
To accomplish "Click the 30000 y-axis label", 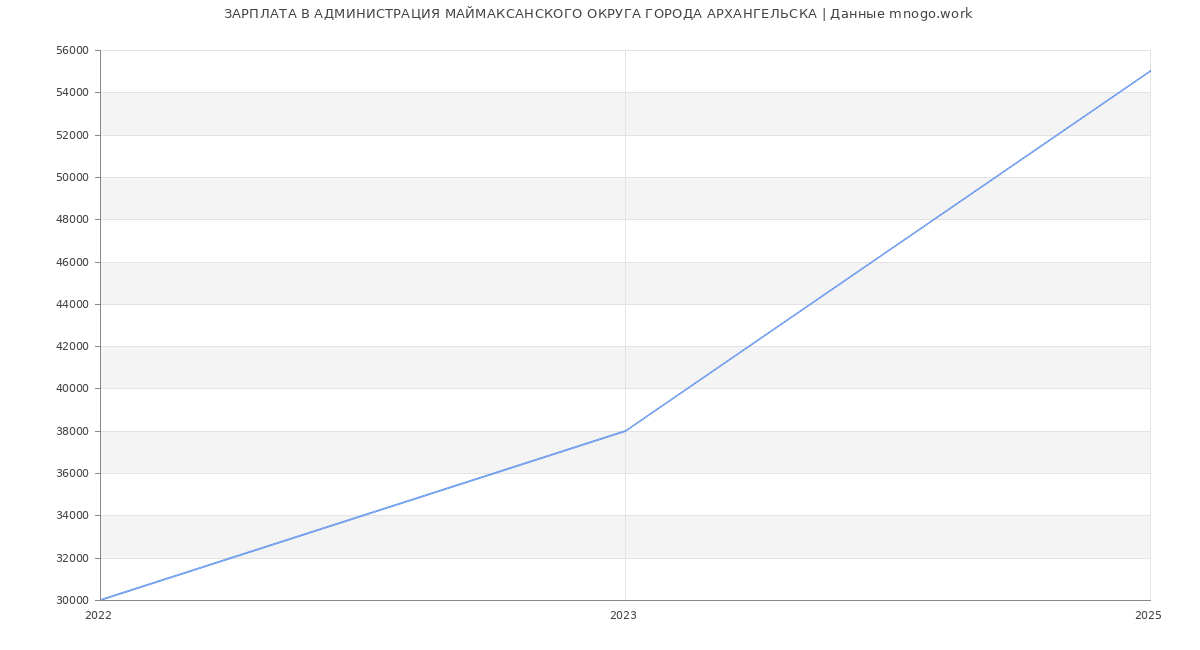I will [x=74, y=601].
